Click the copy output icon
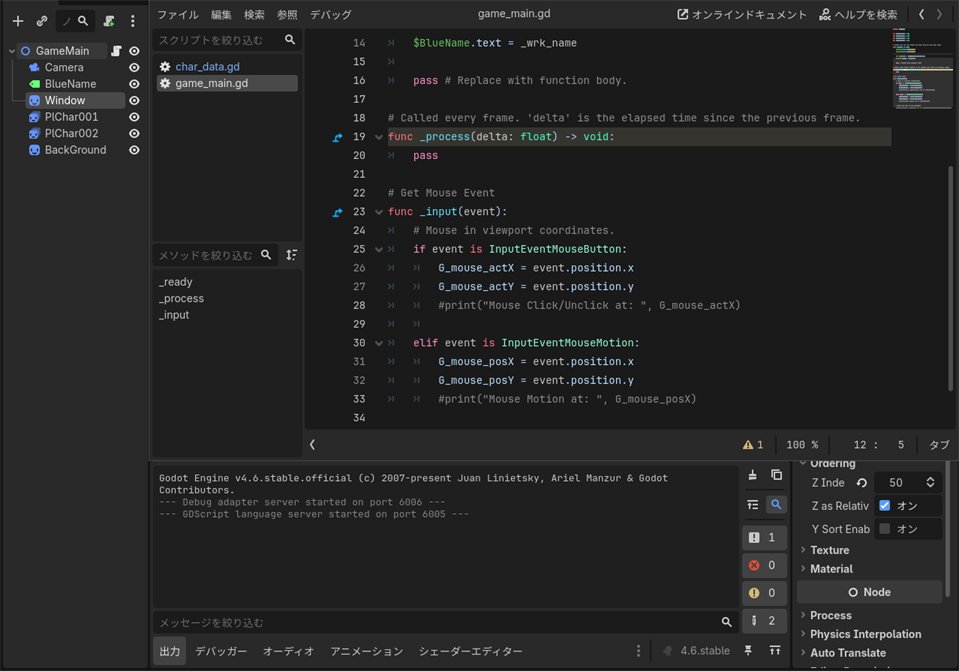The height and width of the screenshot is (671, 959). pyautogui.click(x=776, y=474)
